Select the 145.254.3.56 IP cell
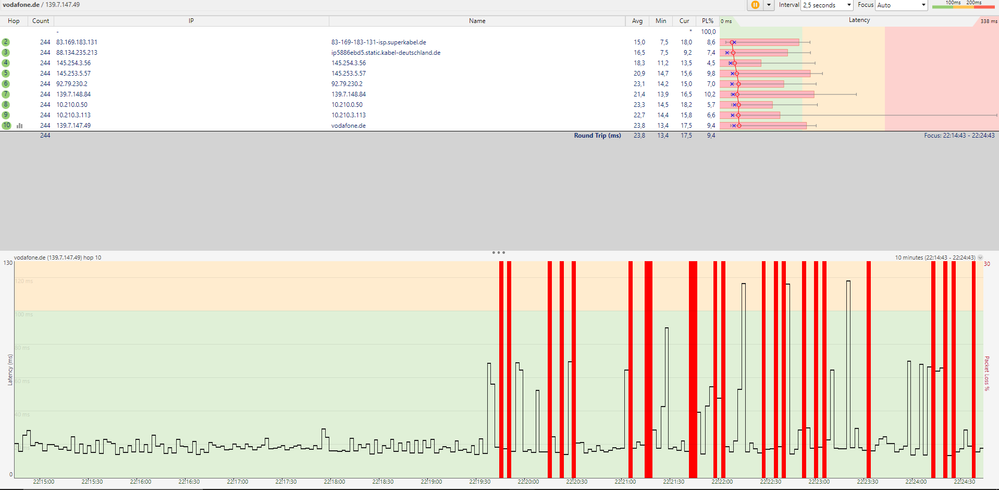 [x=73, y=63]
